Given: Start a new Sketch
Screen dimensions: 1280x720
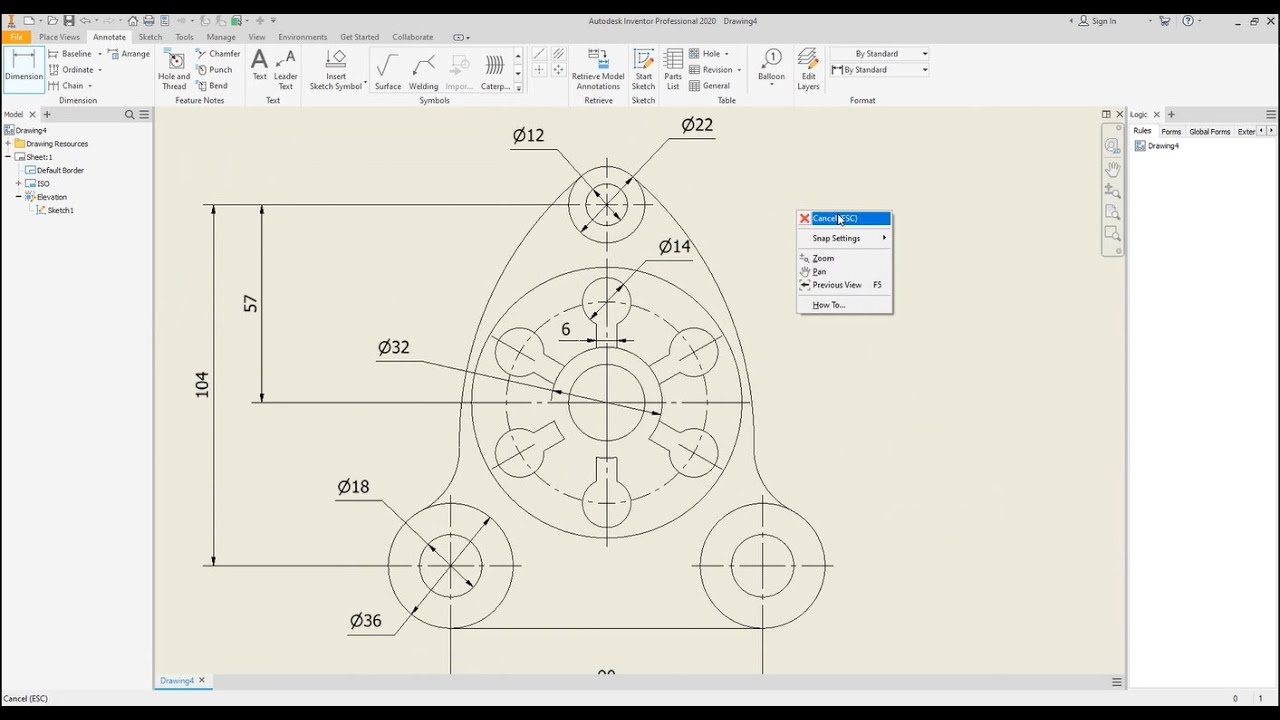Looking at the screenshot, I should [x=644, y=69].
